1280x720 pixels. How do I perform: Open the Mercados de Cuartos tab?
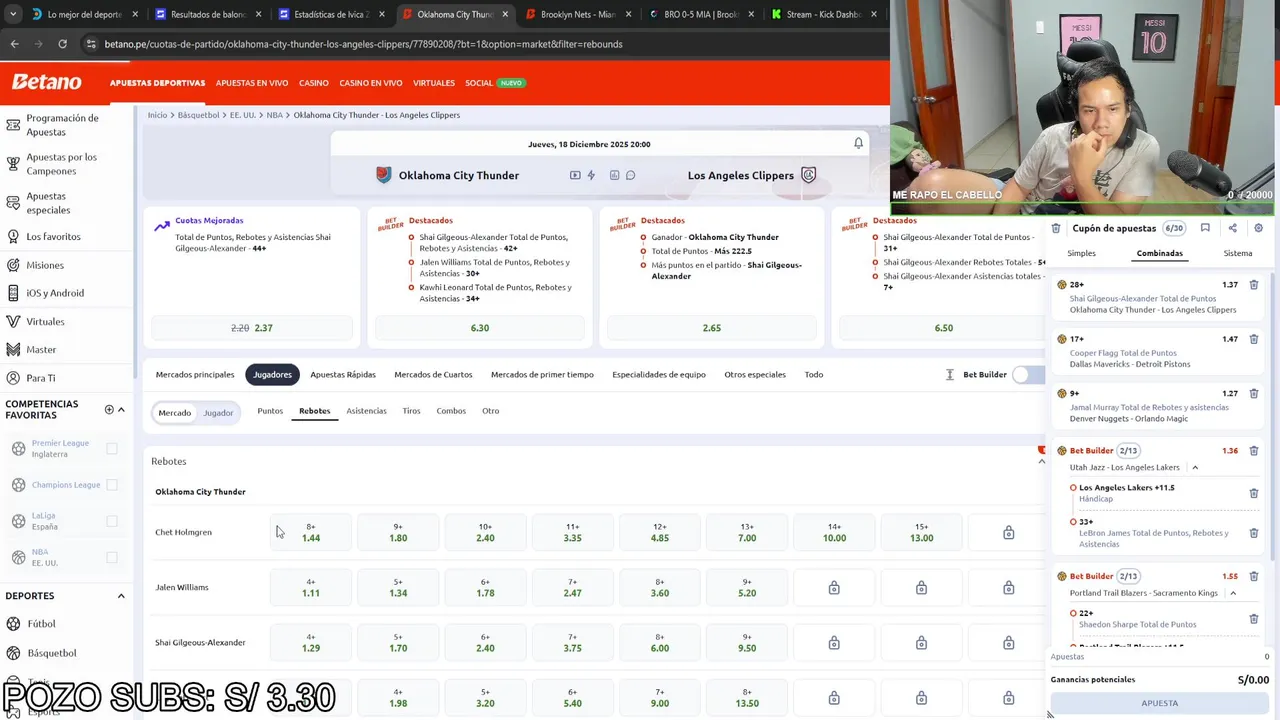coord(433,374)
